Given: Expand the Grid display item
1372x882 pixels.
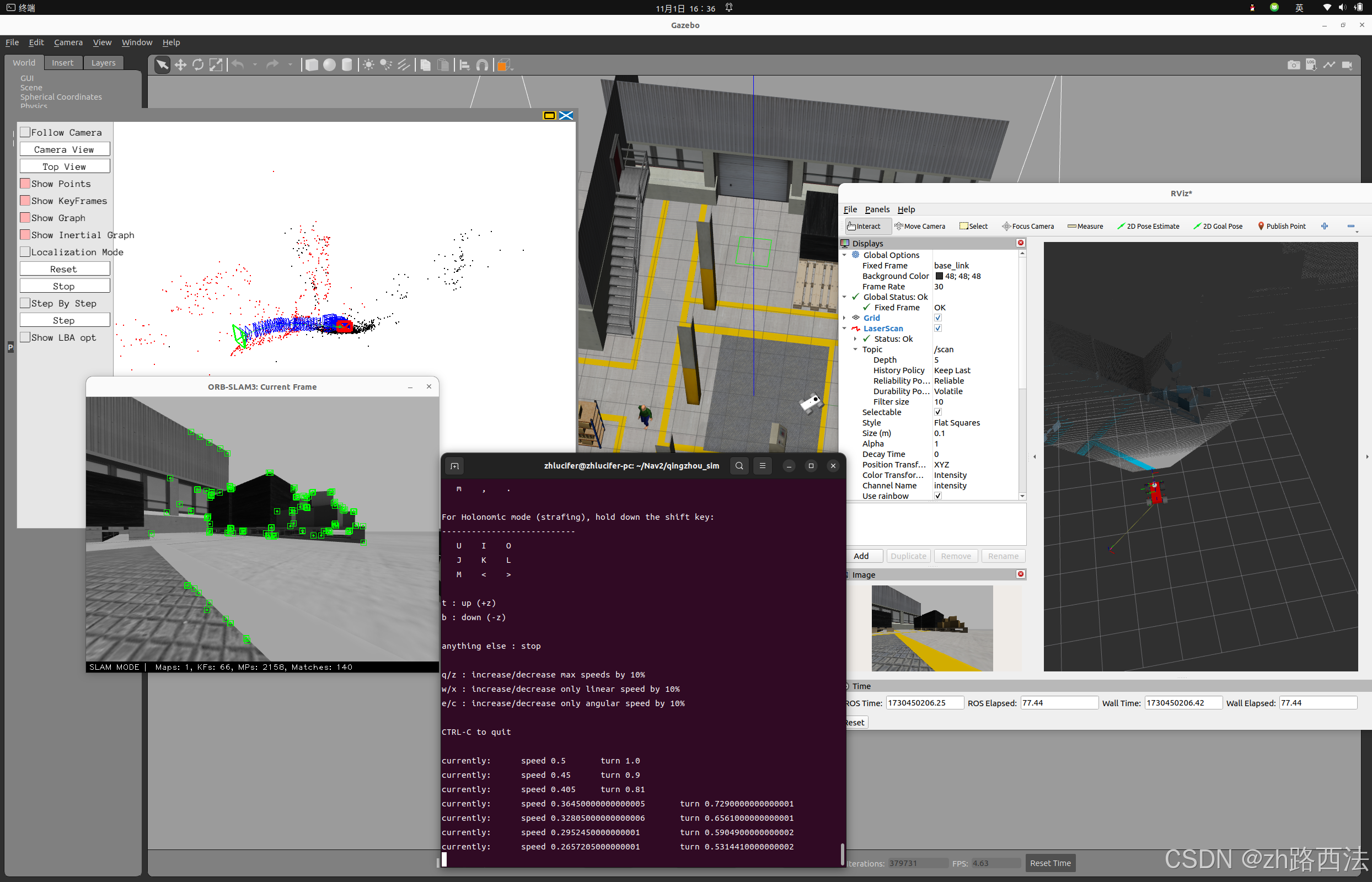Looking at the screenshot, I should (844, 318).
